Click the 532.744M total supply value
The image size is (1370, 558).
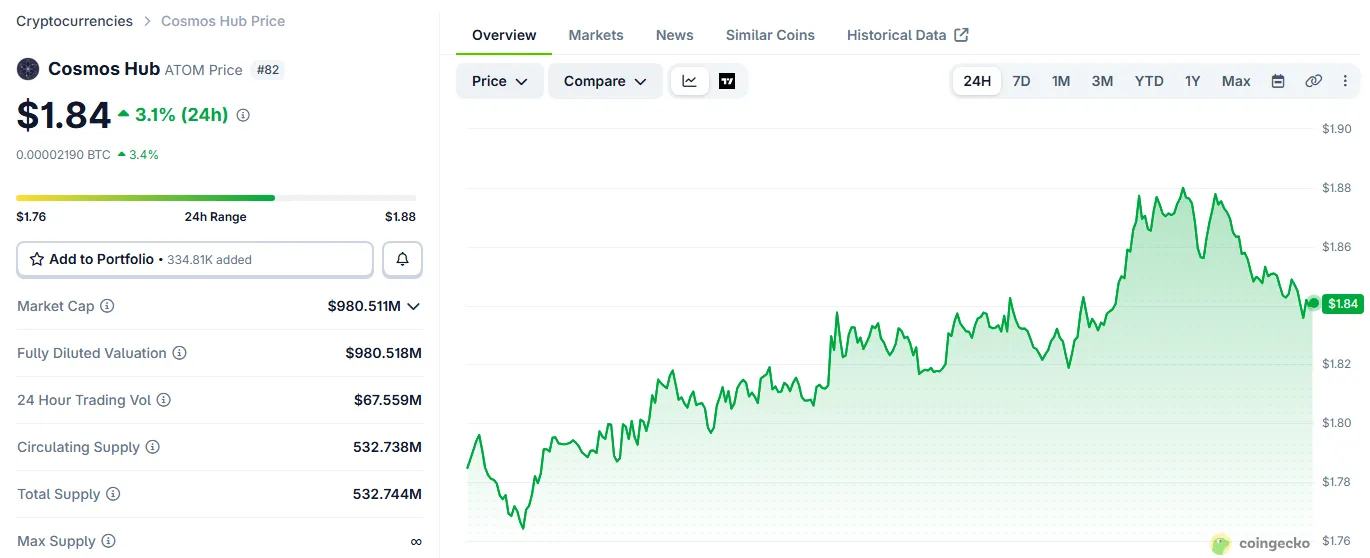[x=387, y=494]
